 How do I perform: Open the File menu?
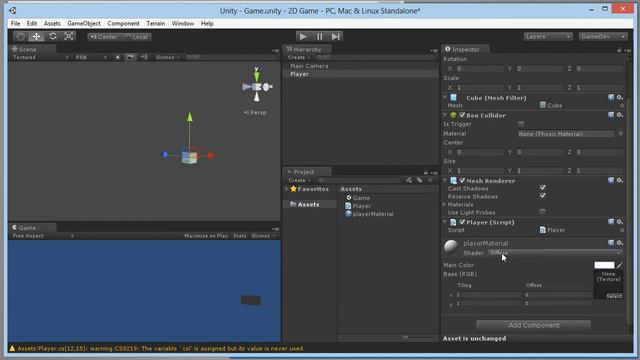click(x=15, y=23)
